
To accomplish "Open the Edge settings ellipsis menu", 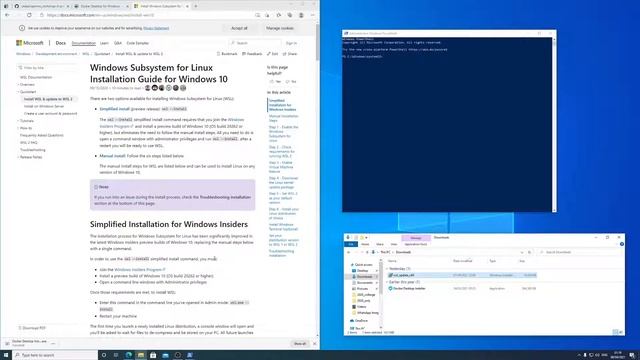I will click(312, 15).
